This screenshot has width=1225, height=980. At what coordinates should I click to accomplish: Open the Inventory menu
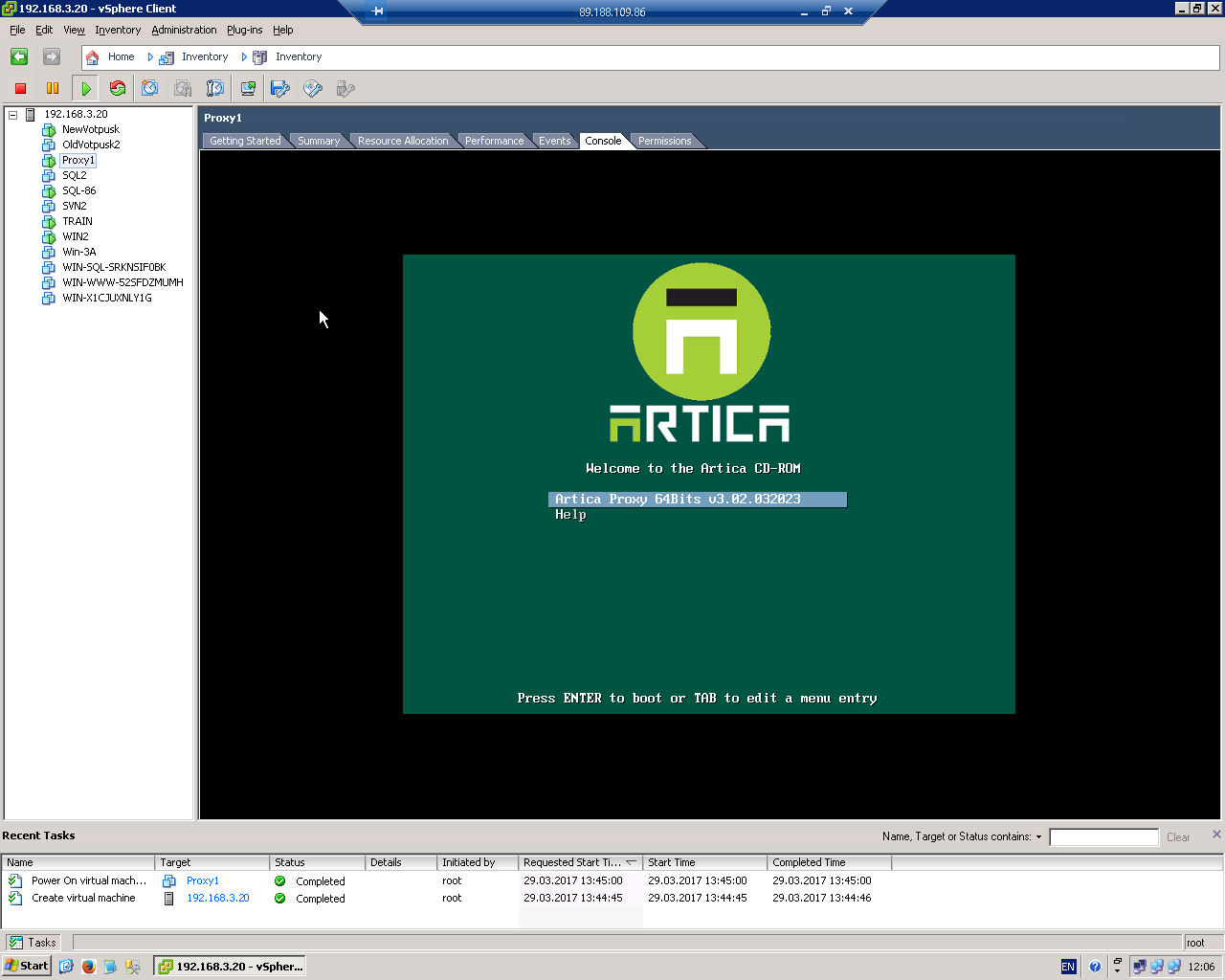tap(118, 30)
